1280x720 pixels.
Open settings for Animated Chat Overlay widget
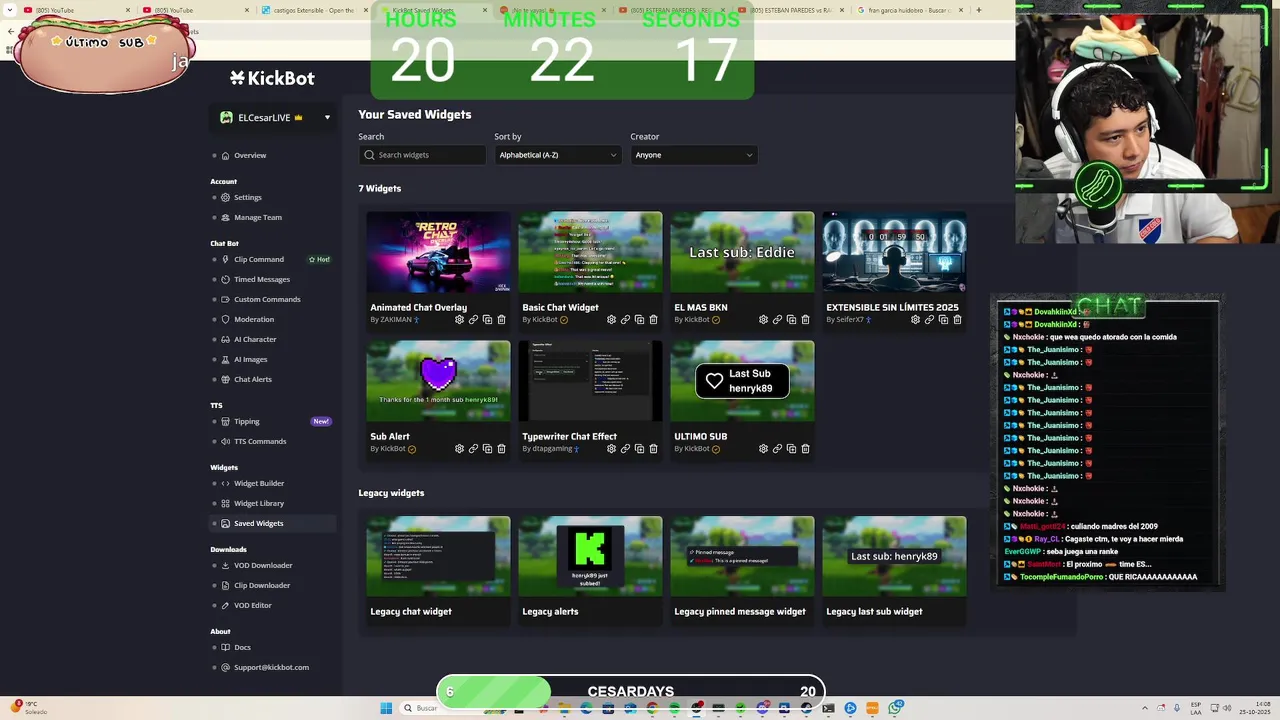point(459,320)
